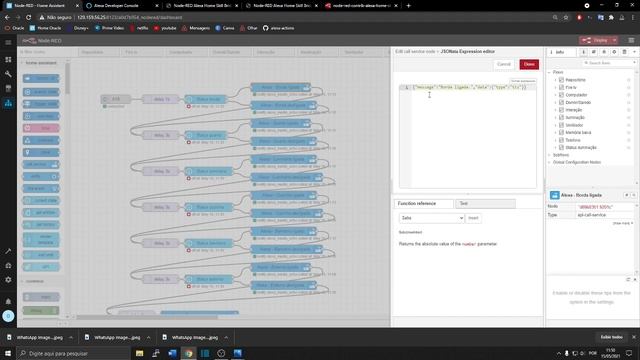Click the red Done button
Image resolution: width=640 pixels, height=360 pixels.
[529, 64]
